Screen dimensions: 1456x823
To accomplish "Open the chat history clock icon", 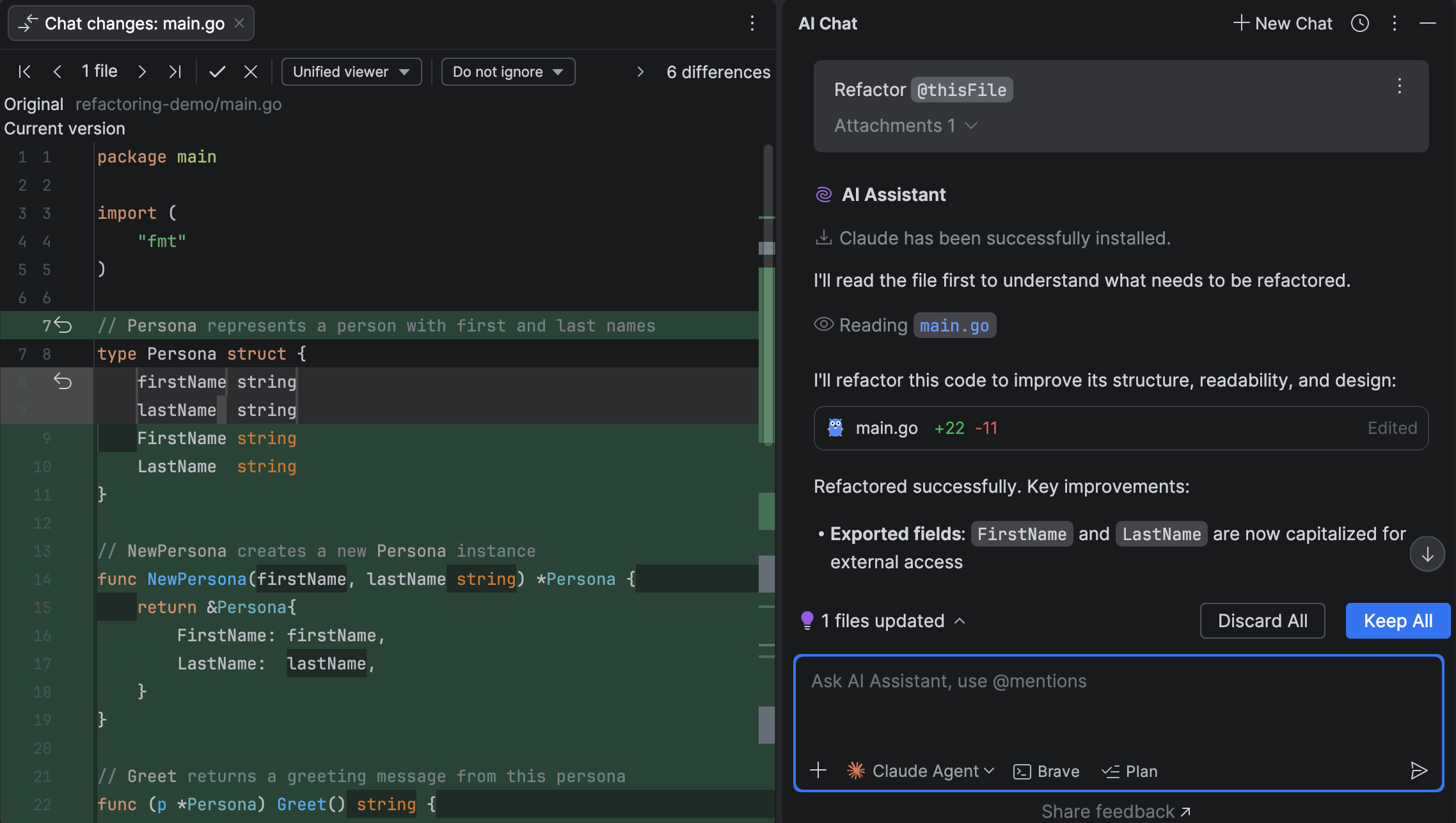I will (x=1359, y=24).
